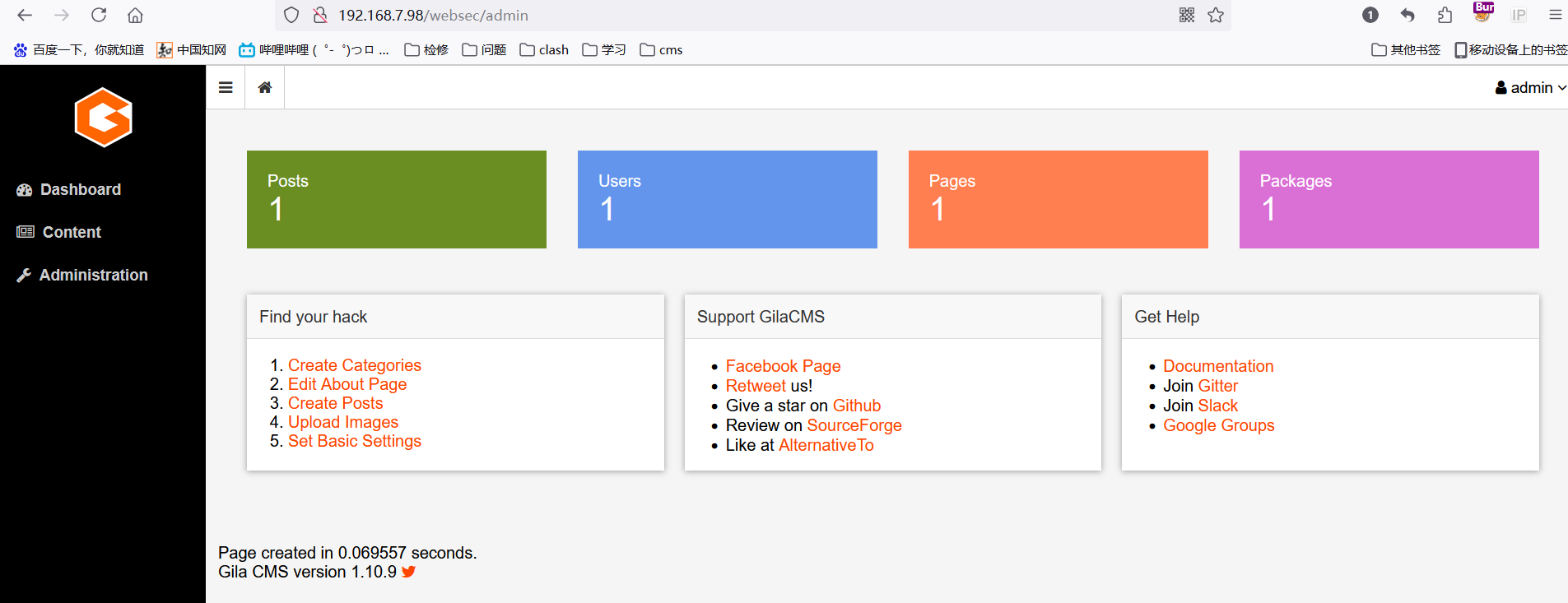
Task: Click the 'Gila CMS version 1.10.9' text
Action: pyautogui.click(x=307, y=572)
